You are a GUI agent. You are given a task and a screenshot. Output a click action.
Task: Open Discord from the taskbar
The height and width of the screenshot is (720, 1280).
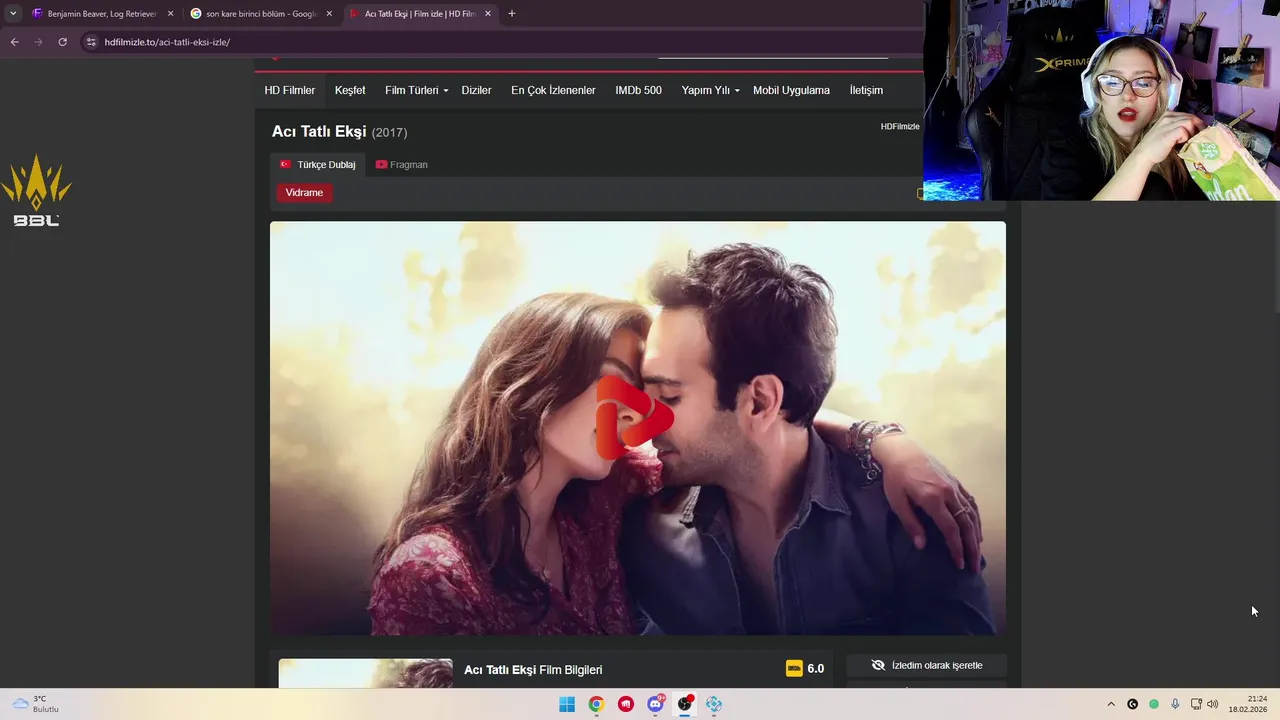tap(656, 704)
